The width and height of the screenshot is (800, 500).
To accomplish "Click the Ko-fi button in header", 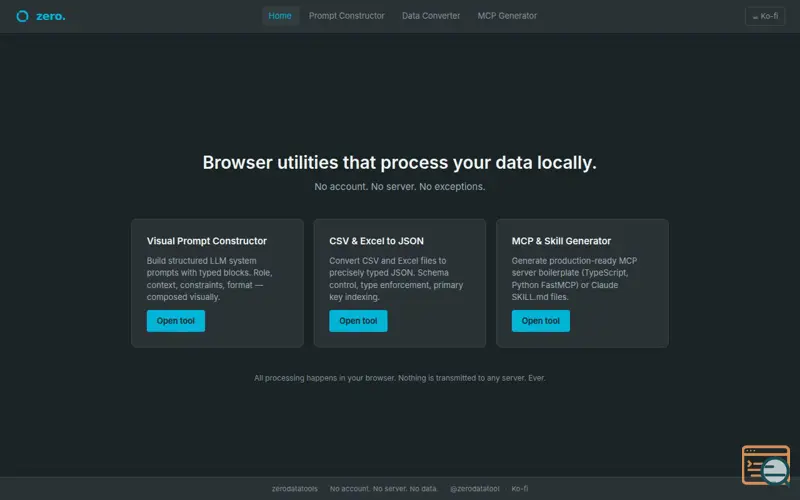I will pyautogui.click(x=765, y=16).
